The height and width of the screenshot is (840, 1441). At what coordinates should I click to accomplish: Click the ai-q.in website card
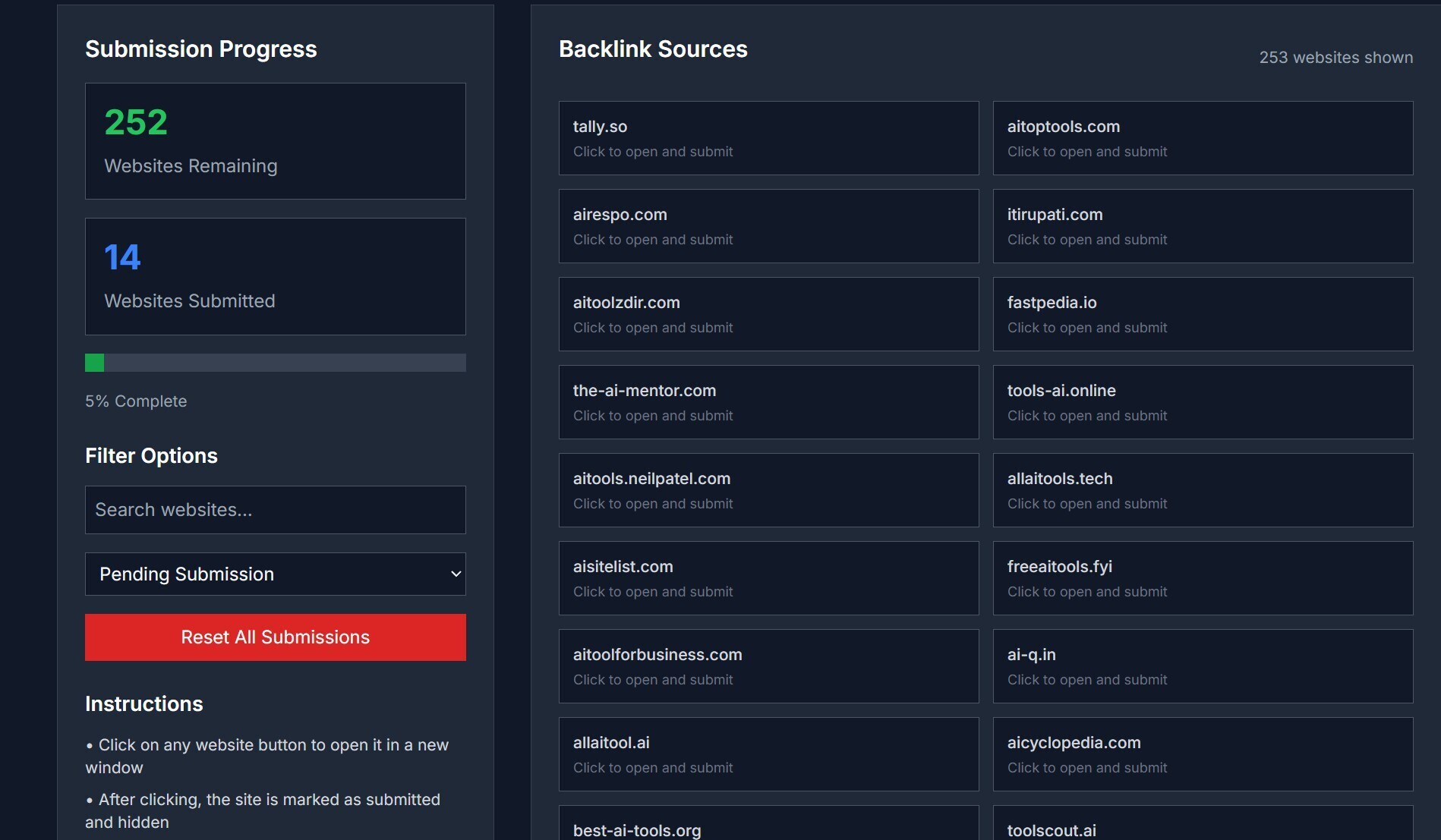[x=1203, y=666]
